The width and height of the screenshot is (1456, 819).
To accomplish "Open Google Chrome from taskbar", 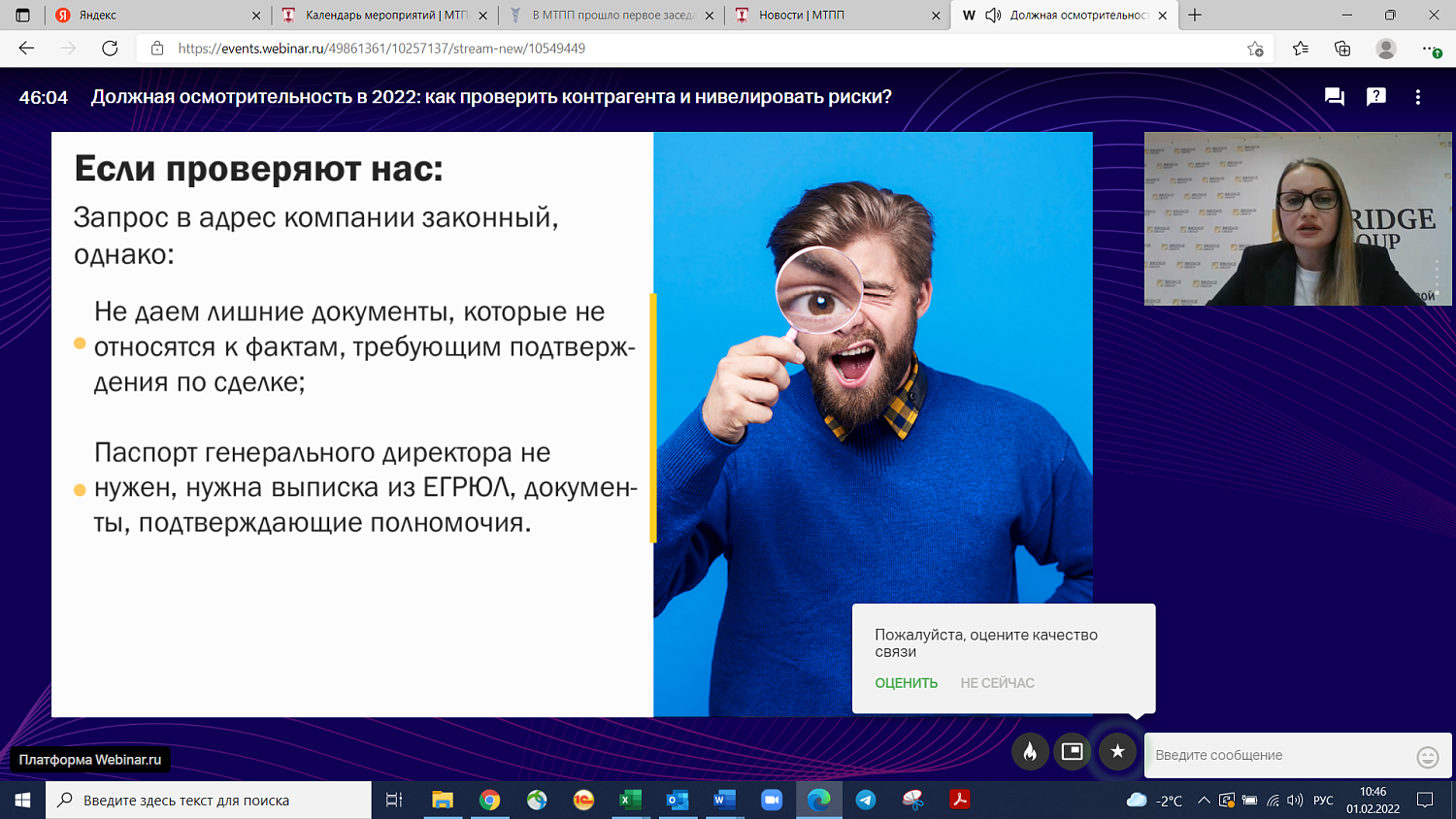I will coord(489,801).
